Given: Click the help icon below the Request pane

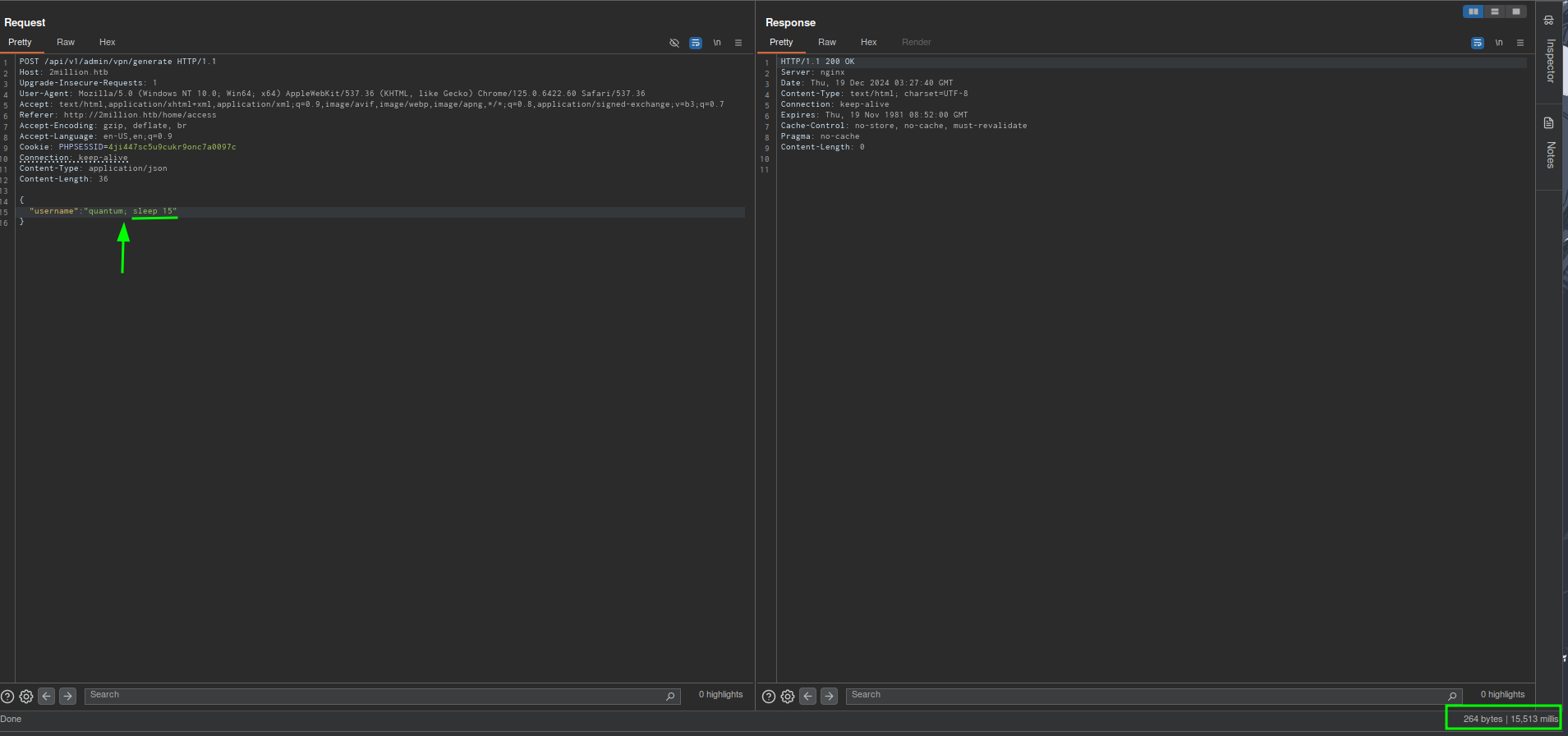Looking at the screenshot, I should click(7, 697).
